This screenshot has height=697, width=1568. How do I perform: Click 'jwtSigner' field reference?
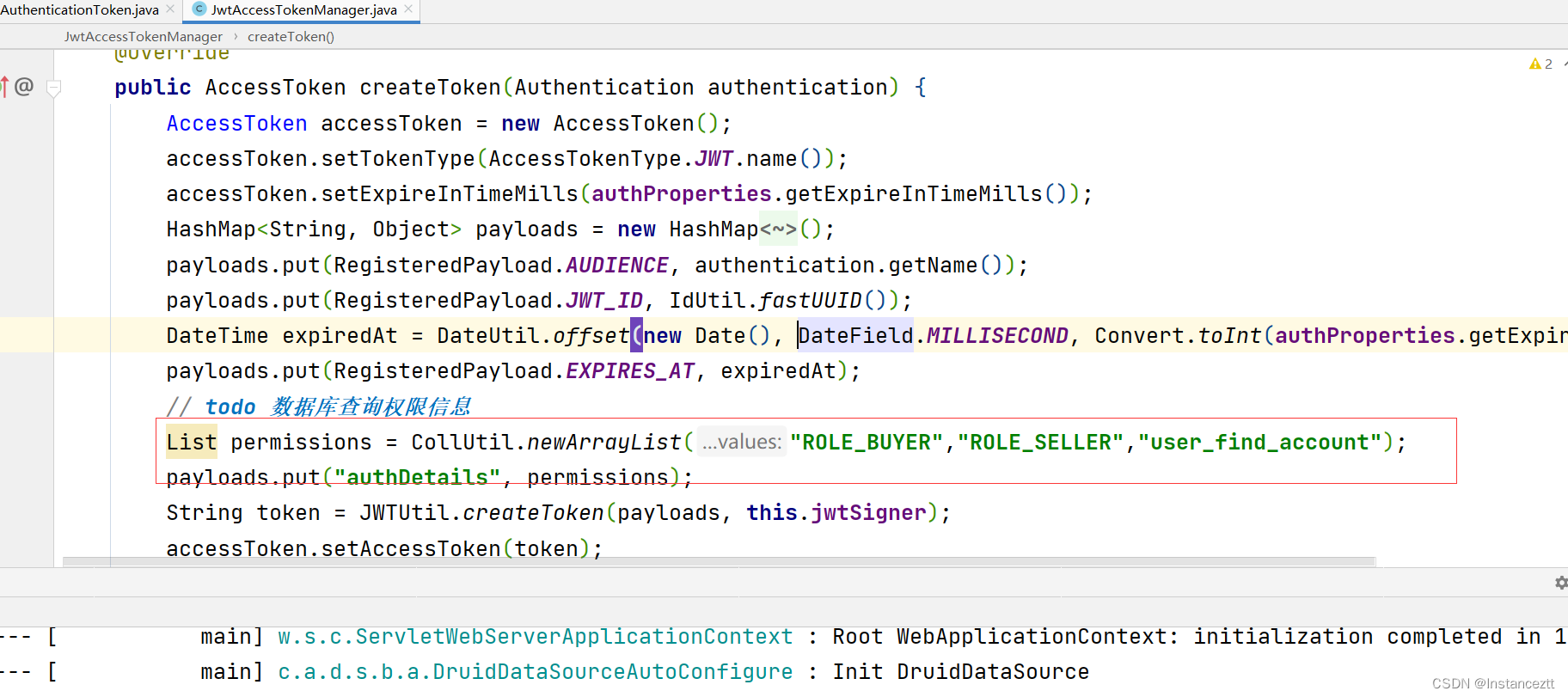click(x=868, y=513)
